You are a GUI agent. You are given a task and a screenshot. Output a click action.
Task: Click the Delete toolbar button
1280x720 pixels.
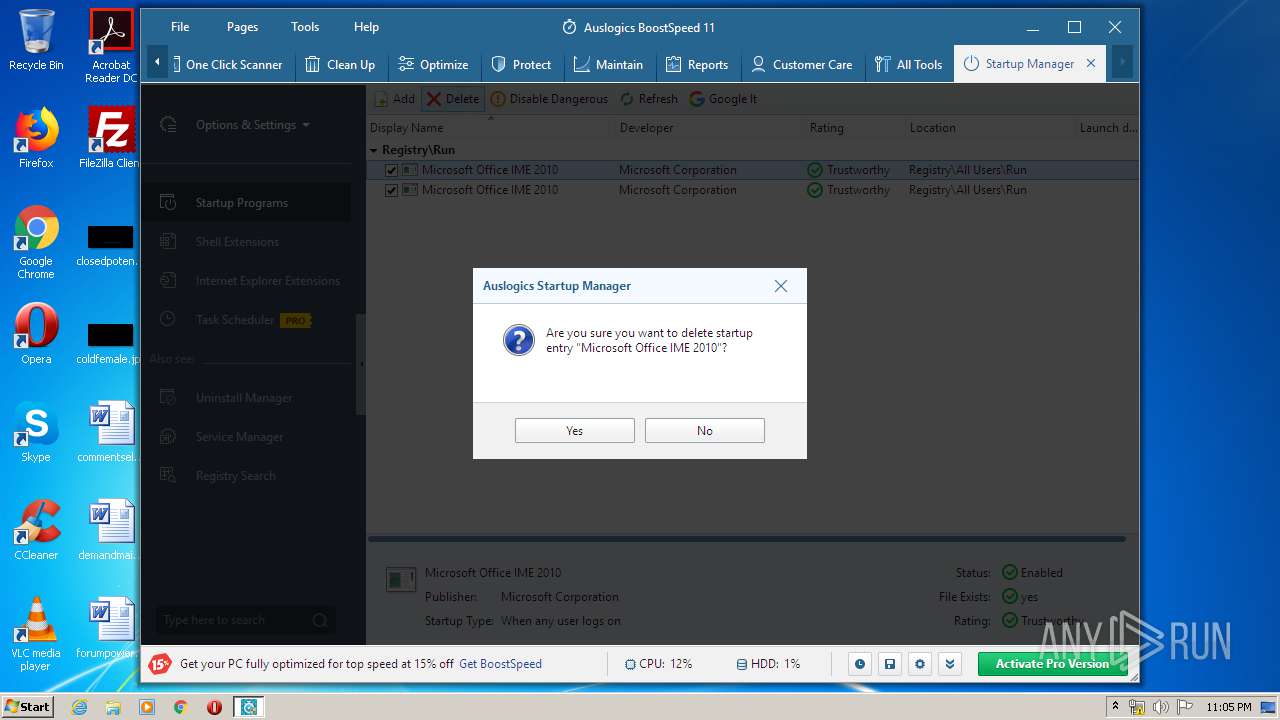tap(453, 99)
